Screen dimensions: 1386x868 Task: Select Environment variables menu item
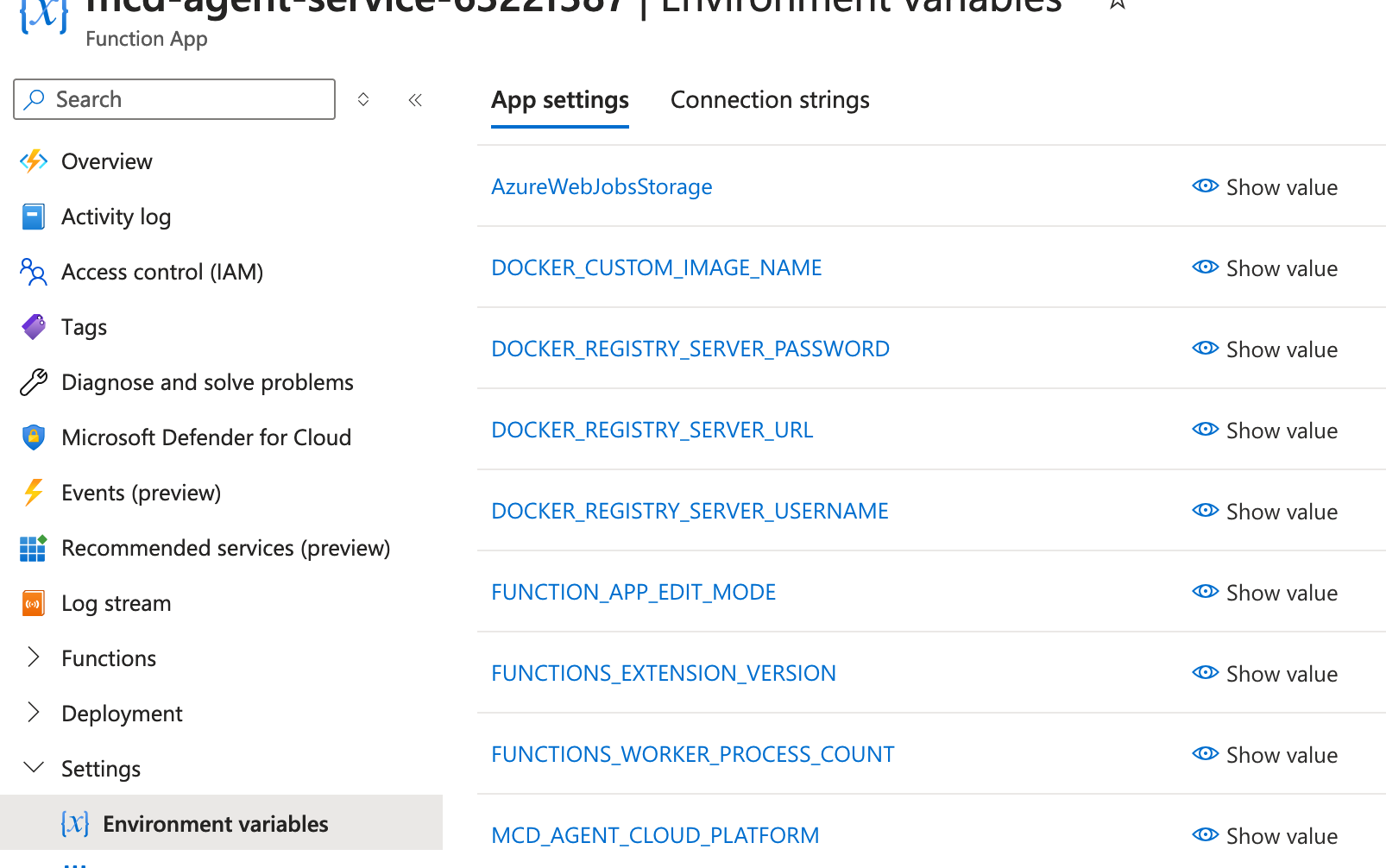pyautogui.click(x=221, y=822)
